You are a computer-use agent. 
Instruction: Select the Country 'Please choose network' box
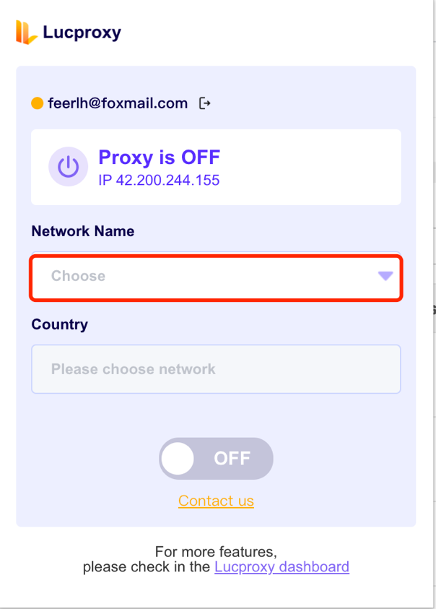(x=216, y=369)
